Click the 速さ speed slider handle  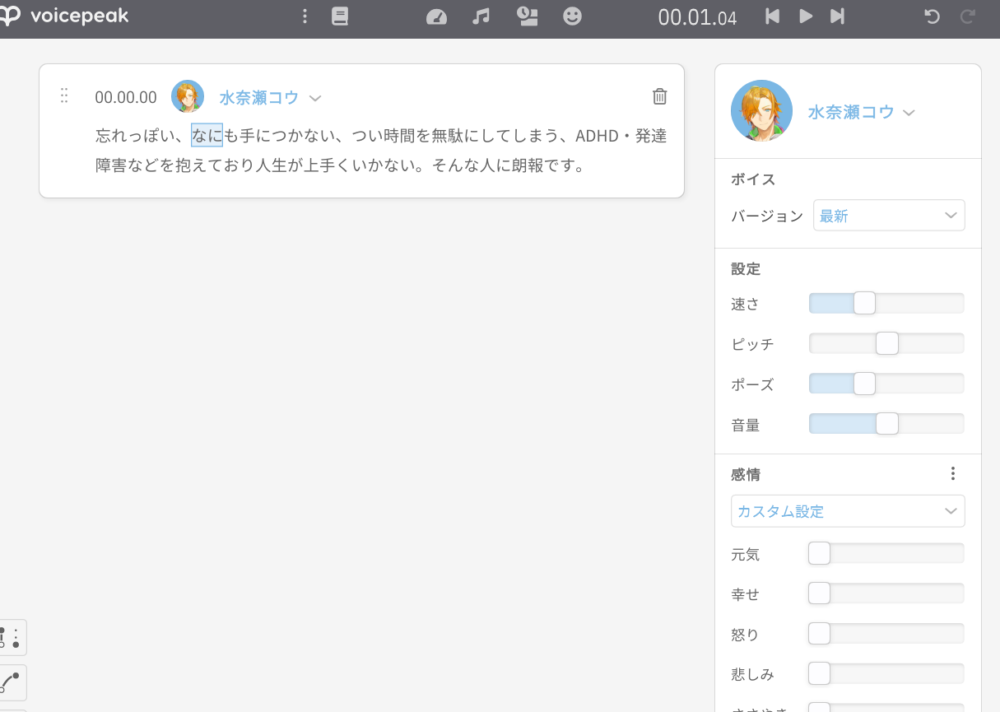[x=864, y=303]
